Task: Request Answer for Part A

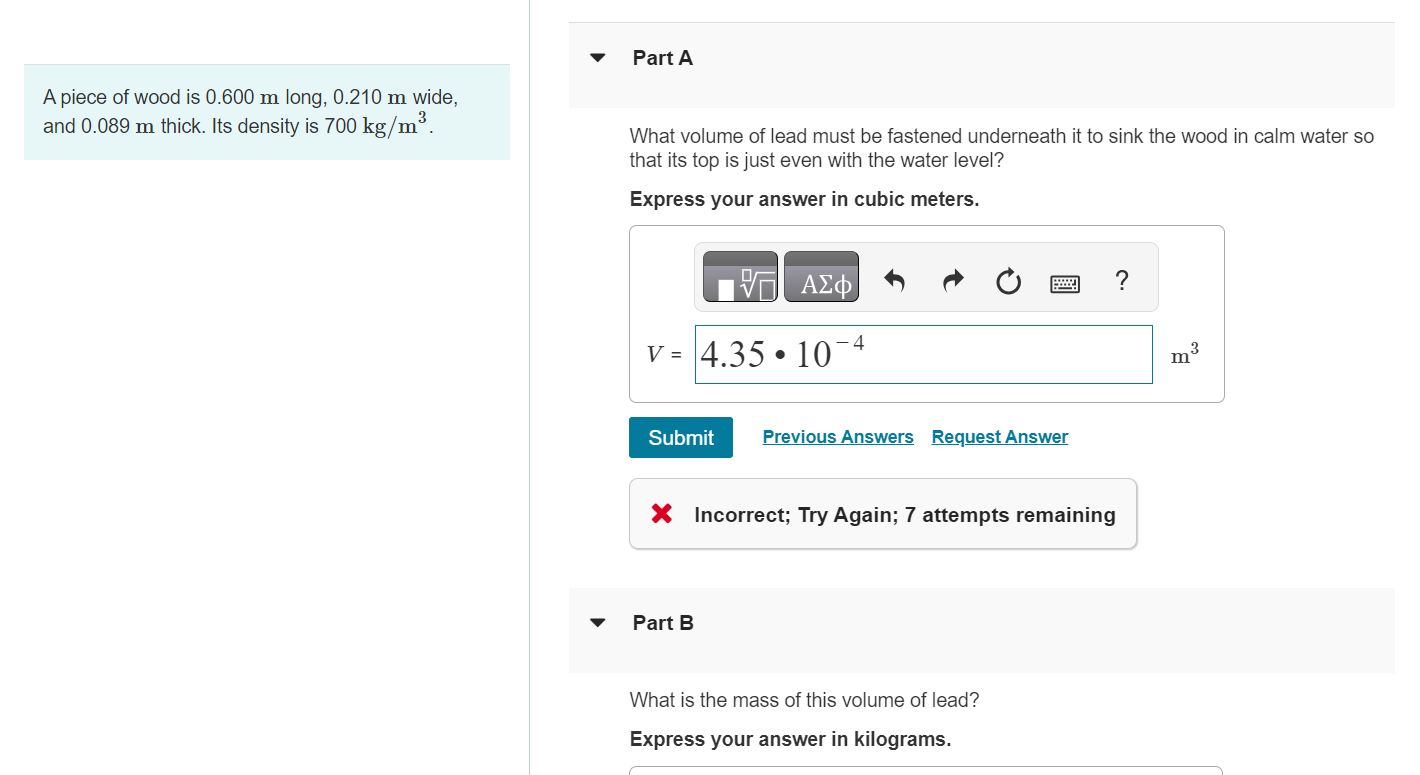Action: pos(999,436)
